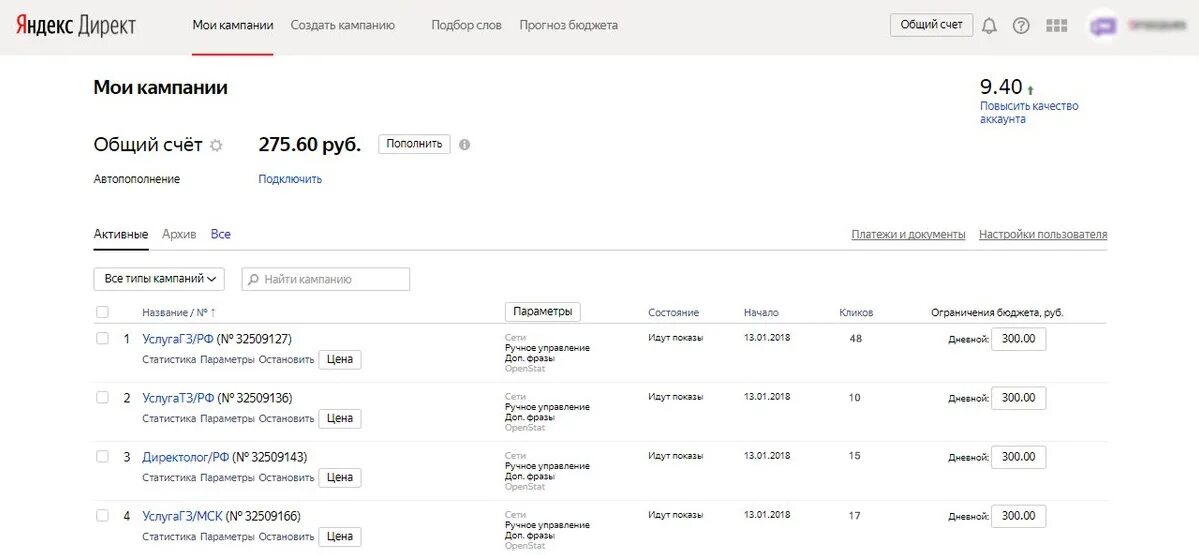Click info icon next to Пополнить
This screenshot has width=1199, height=555.
(x=464, y=145)
